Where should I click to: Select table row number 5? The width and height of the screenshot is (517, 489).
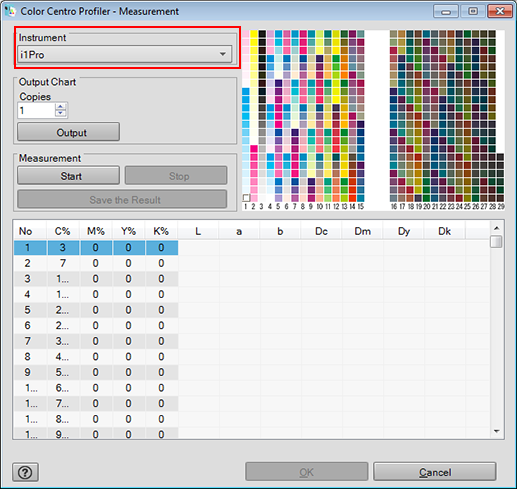pos(96,310)
